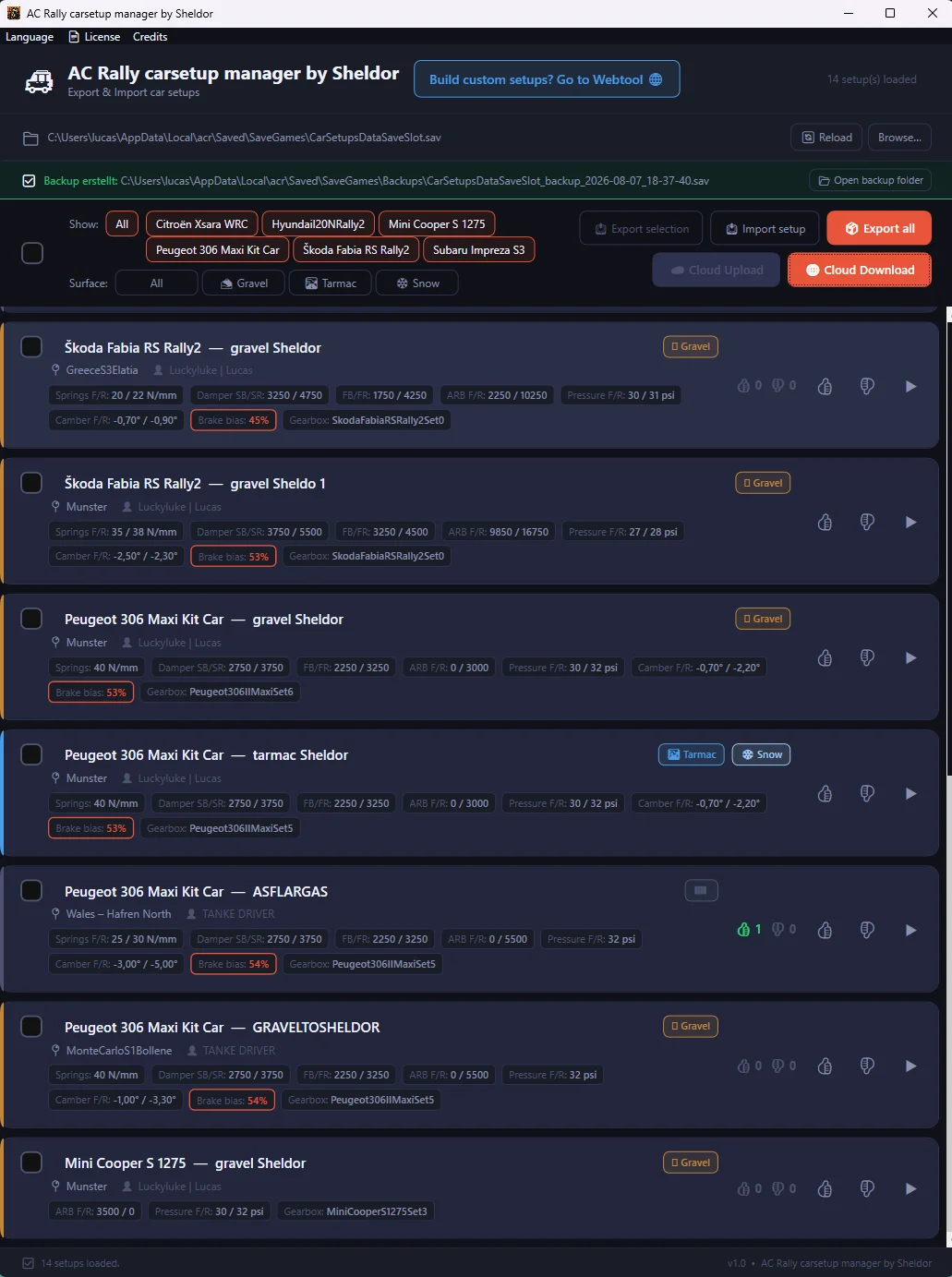Filter cars by Subaru Impreza S3
Screen dimensions: 952x1277
point(478,249)
